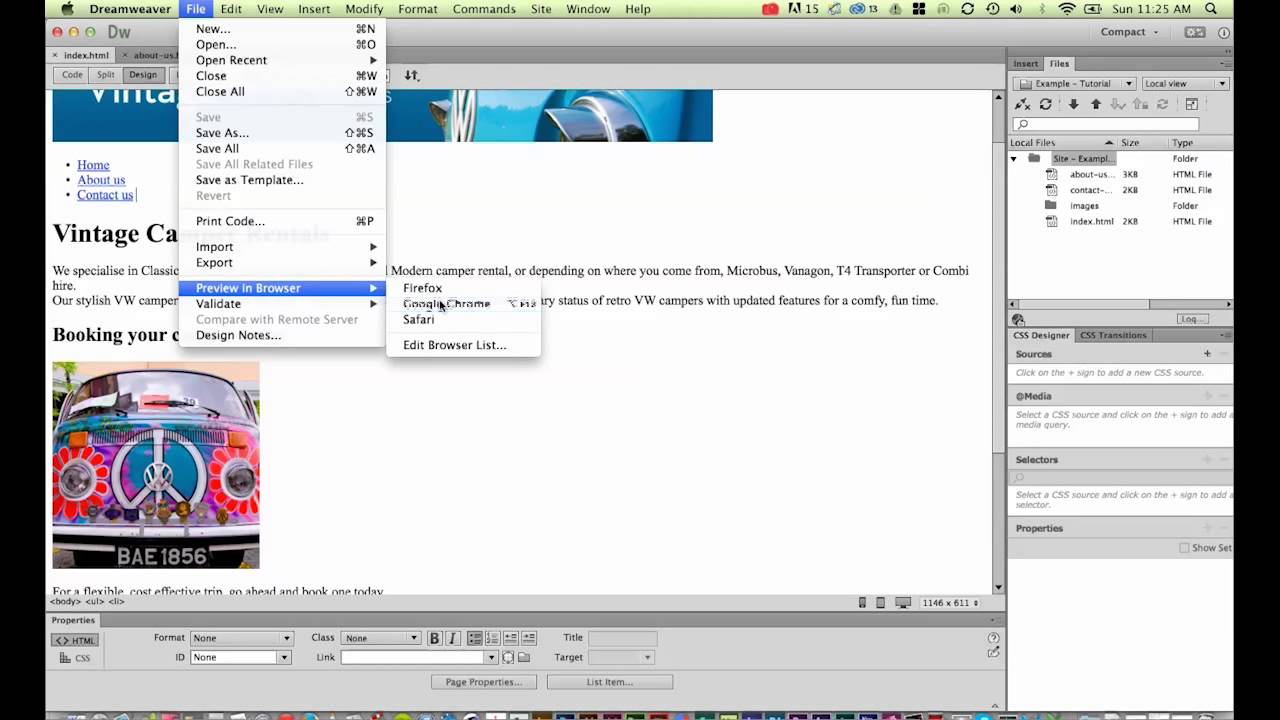Click the Bold formatting button in Properties
Screen dimensions: 1280x720
click(x=434, y=638)
